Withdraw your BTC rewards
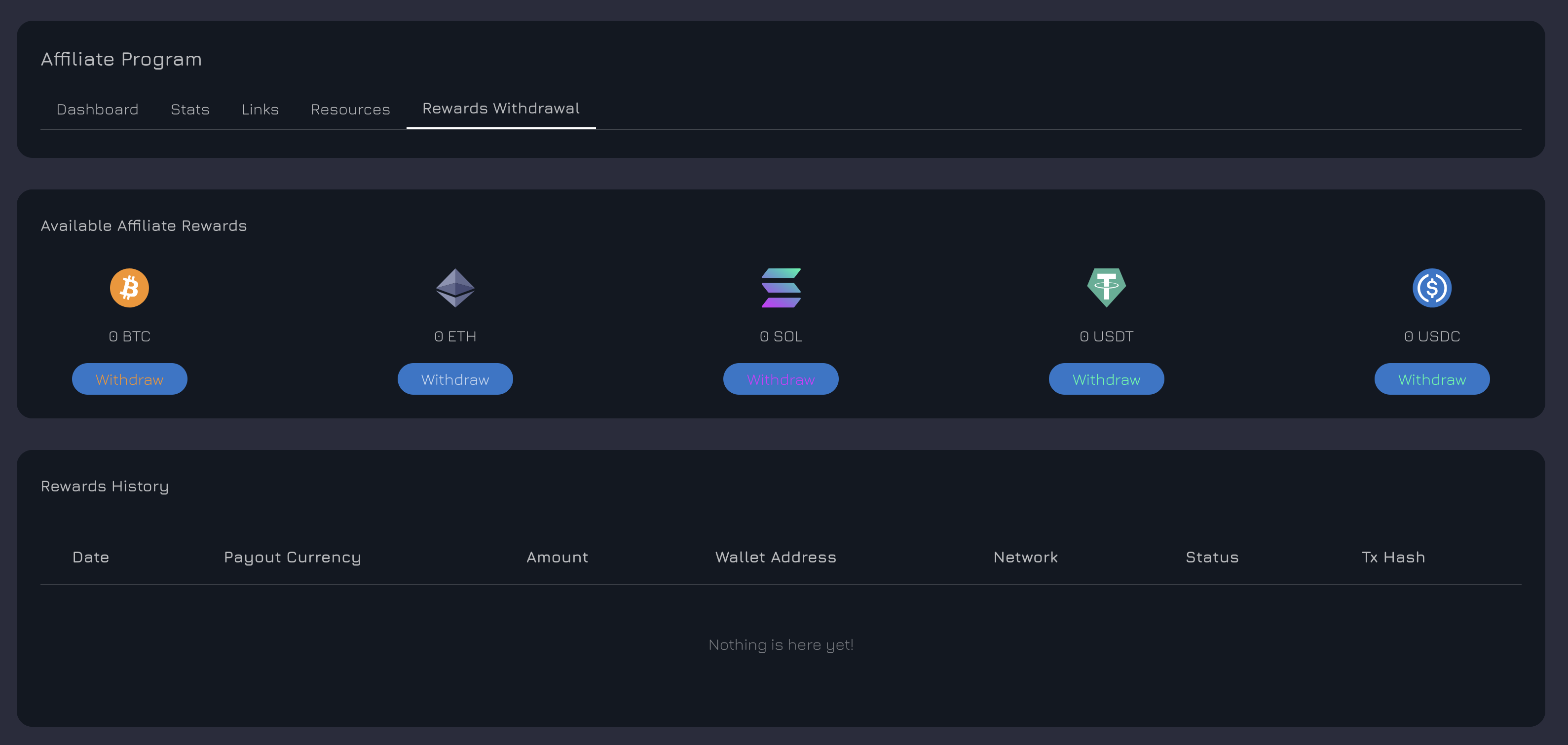Image resolution: width=1568 pixels, height=745 pixels. pyautogui.click(x=129, y=378)
